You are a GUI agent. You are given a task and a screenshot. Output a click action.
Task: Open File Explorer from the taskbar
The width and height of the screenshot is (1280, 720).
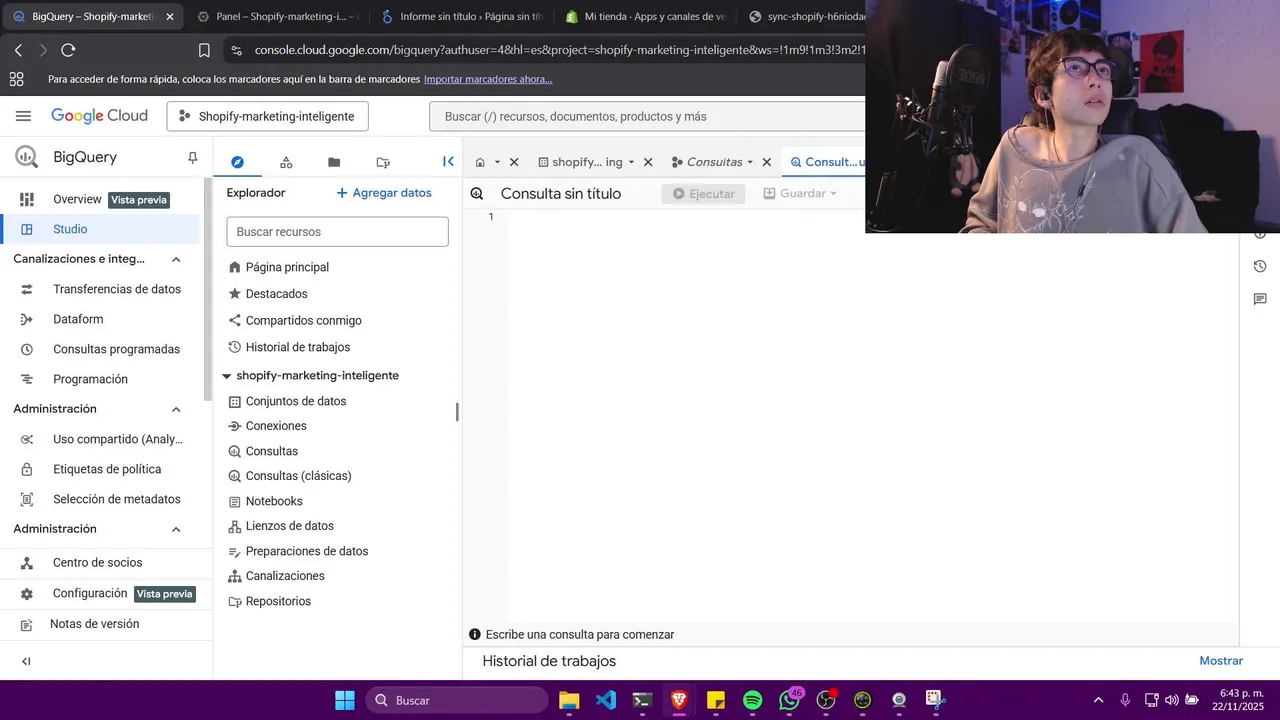tap(569, 700)
